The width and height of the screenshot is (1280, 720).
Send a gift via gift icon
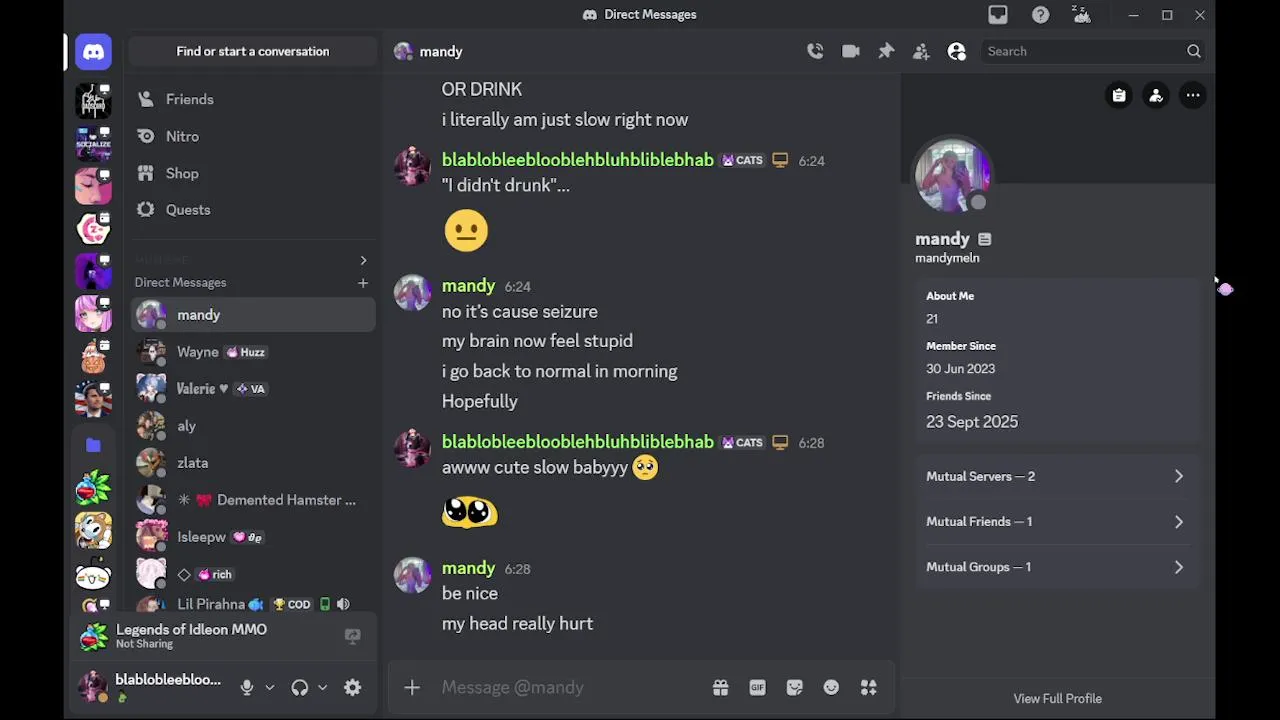pos(720,687)
